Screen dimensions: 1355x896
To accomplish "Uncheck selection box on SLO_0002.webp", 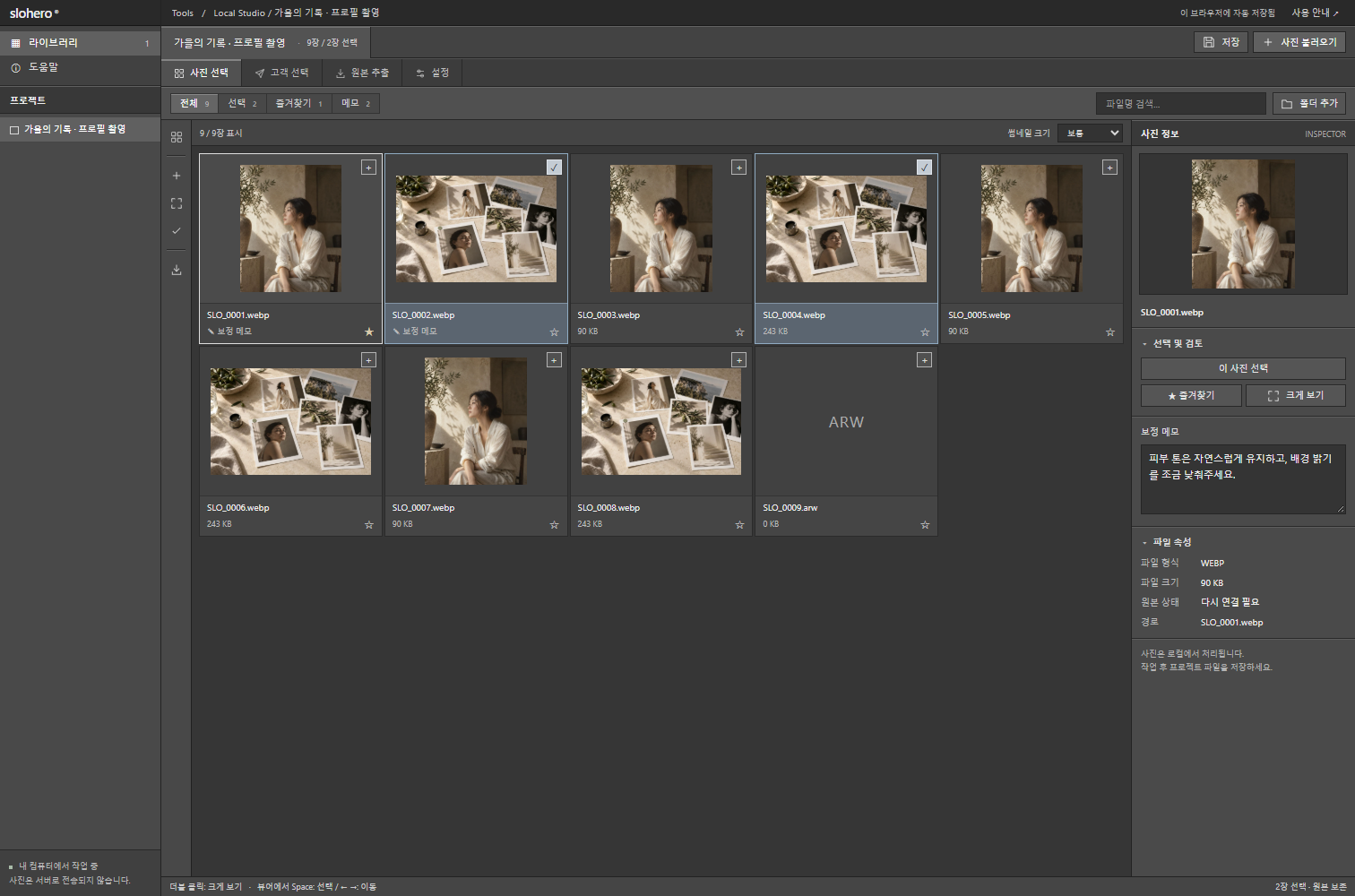I will click(x=554, y=167).
